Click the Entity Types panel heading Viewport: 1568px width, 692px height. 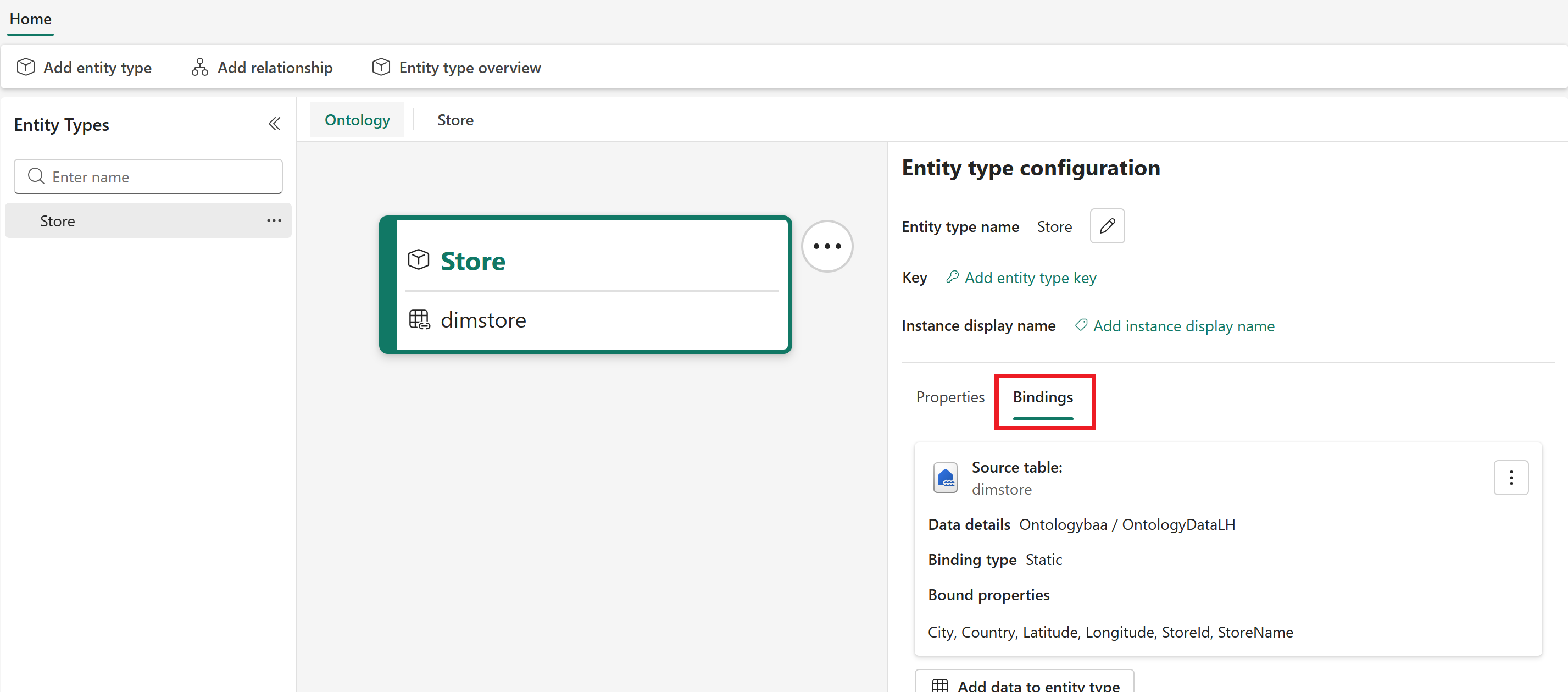(62, 125)
